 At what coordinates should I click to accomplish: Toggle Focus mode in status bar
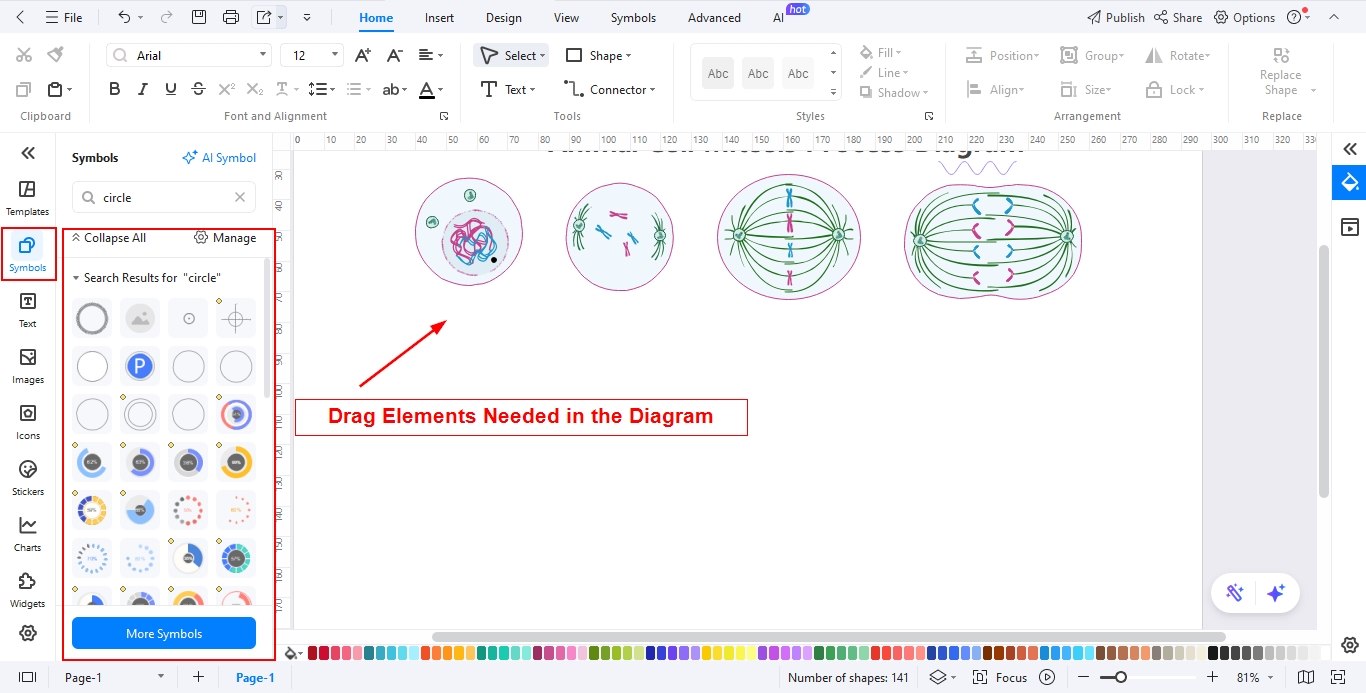(x=999, y=677)
